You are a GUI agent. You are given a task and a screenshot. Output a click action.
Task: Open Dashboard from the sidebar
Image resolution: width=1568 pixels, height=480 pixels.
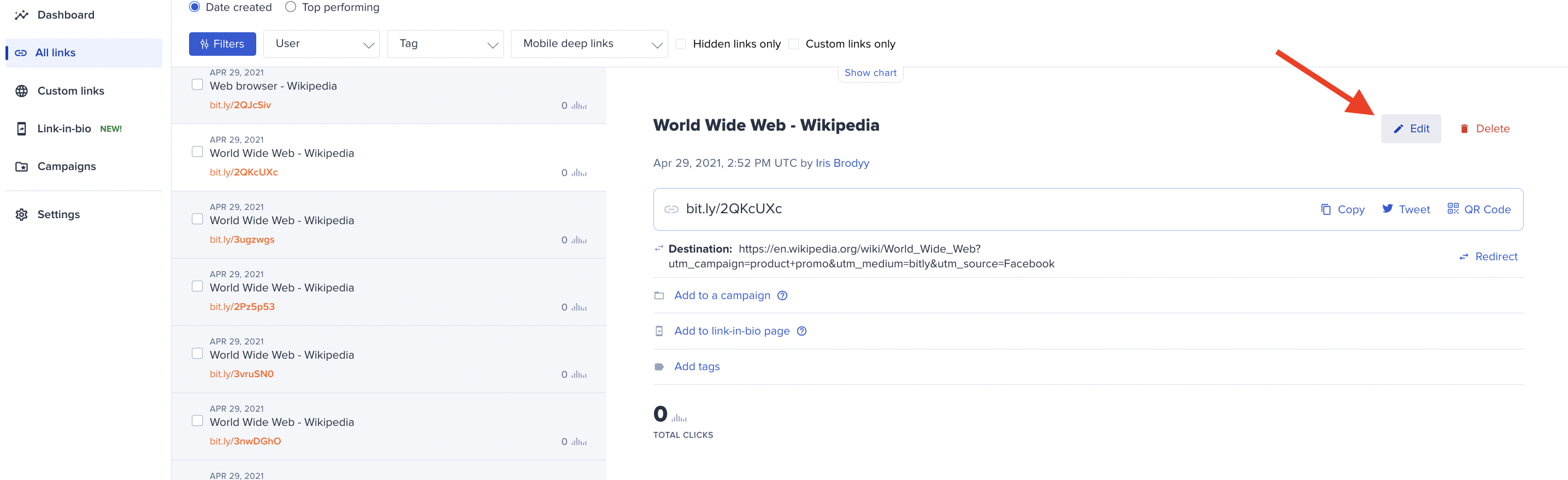[x=66, y=15]
